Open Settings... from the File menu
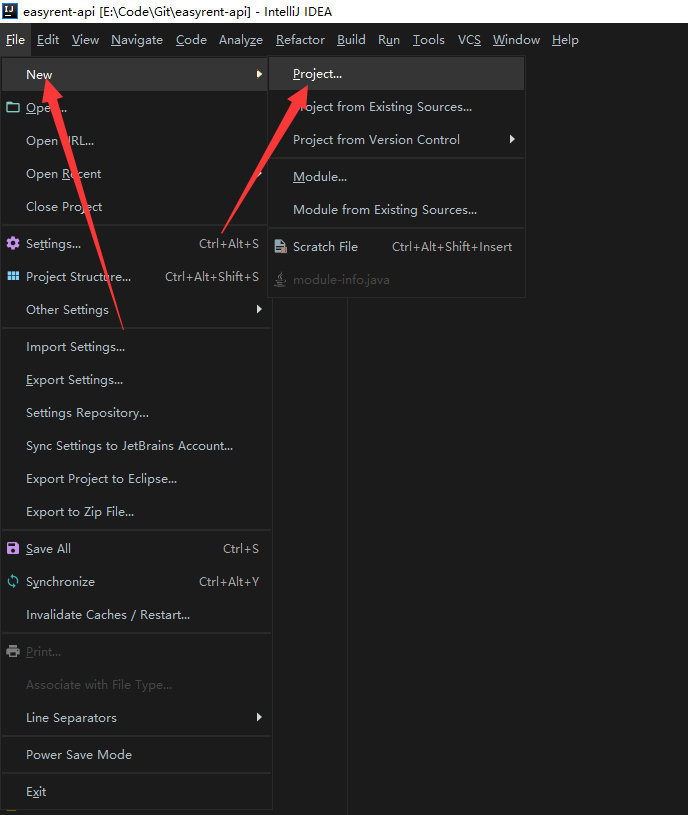 [135, 243]
